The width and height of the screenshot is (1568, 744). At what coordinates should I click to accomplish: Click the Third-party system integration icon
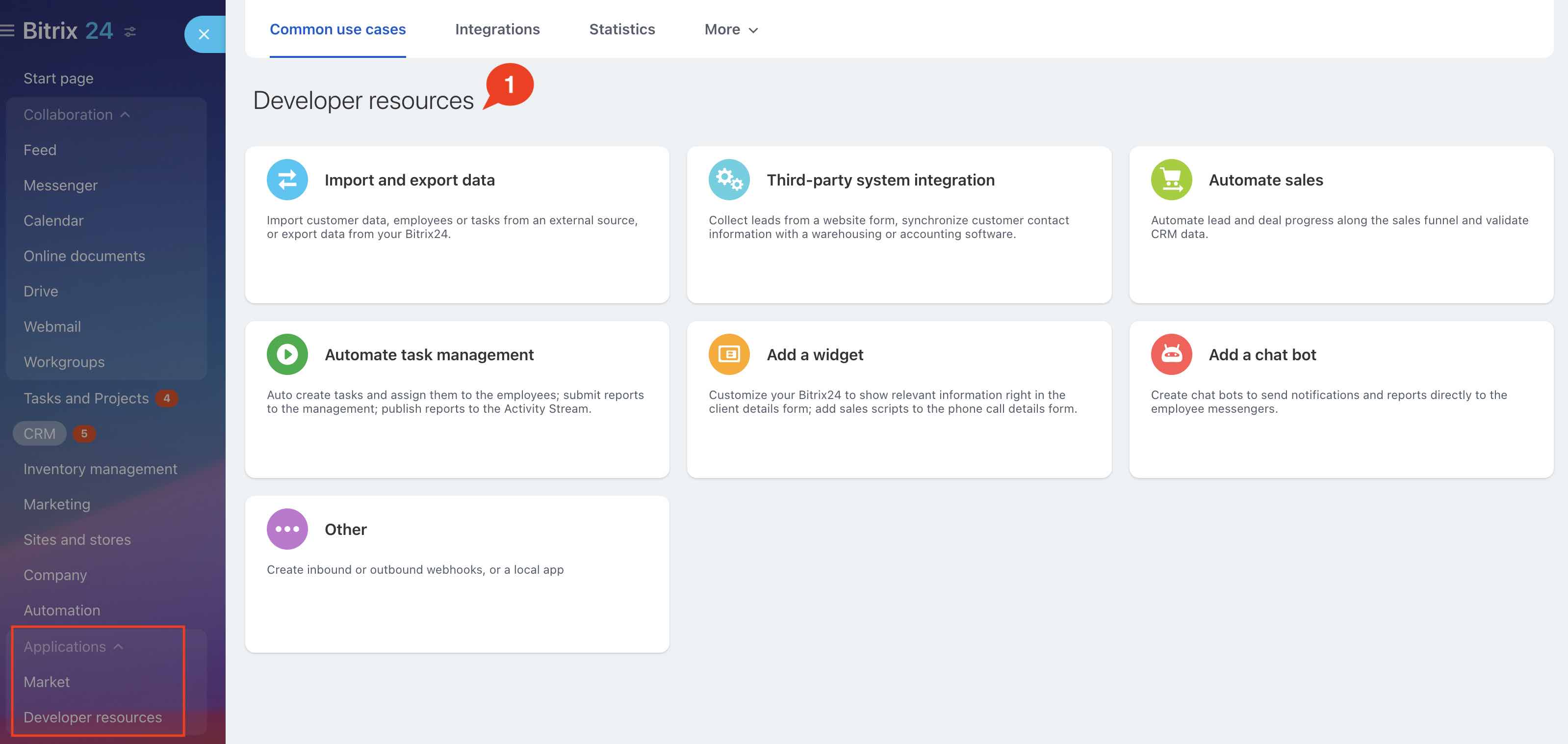(x=729, y=179)
